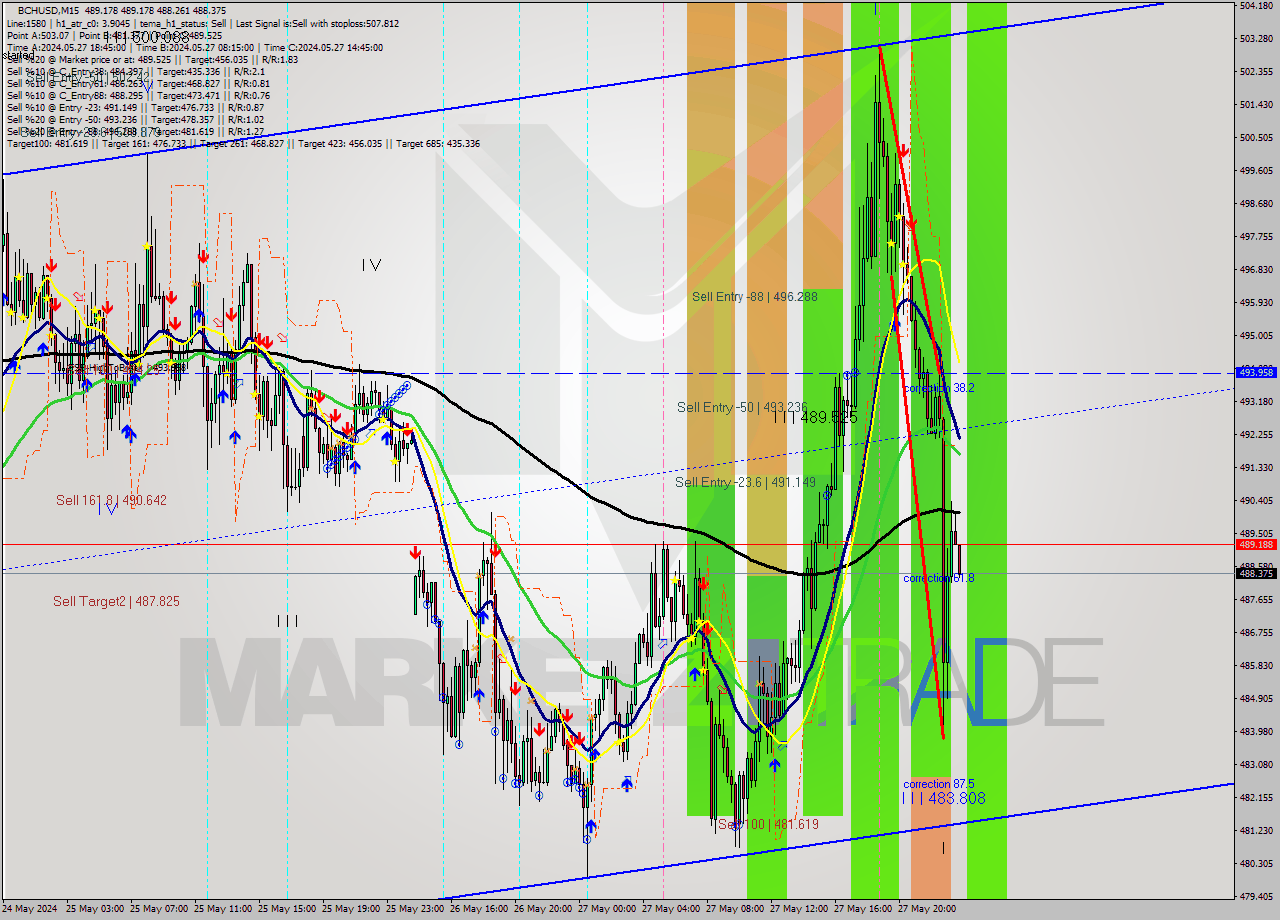Click the 'Sell %20 @ Market price' info line
The width and height of the screenshot is (1280, 920).
click(x=152, y=60)
